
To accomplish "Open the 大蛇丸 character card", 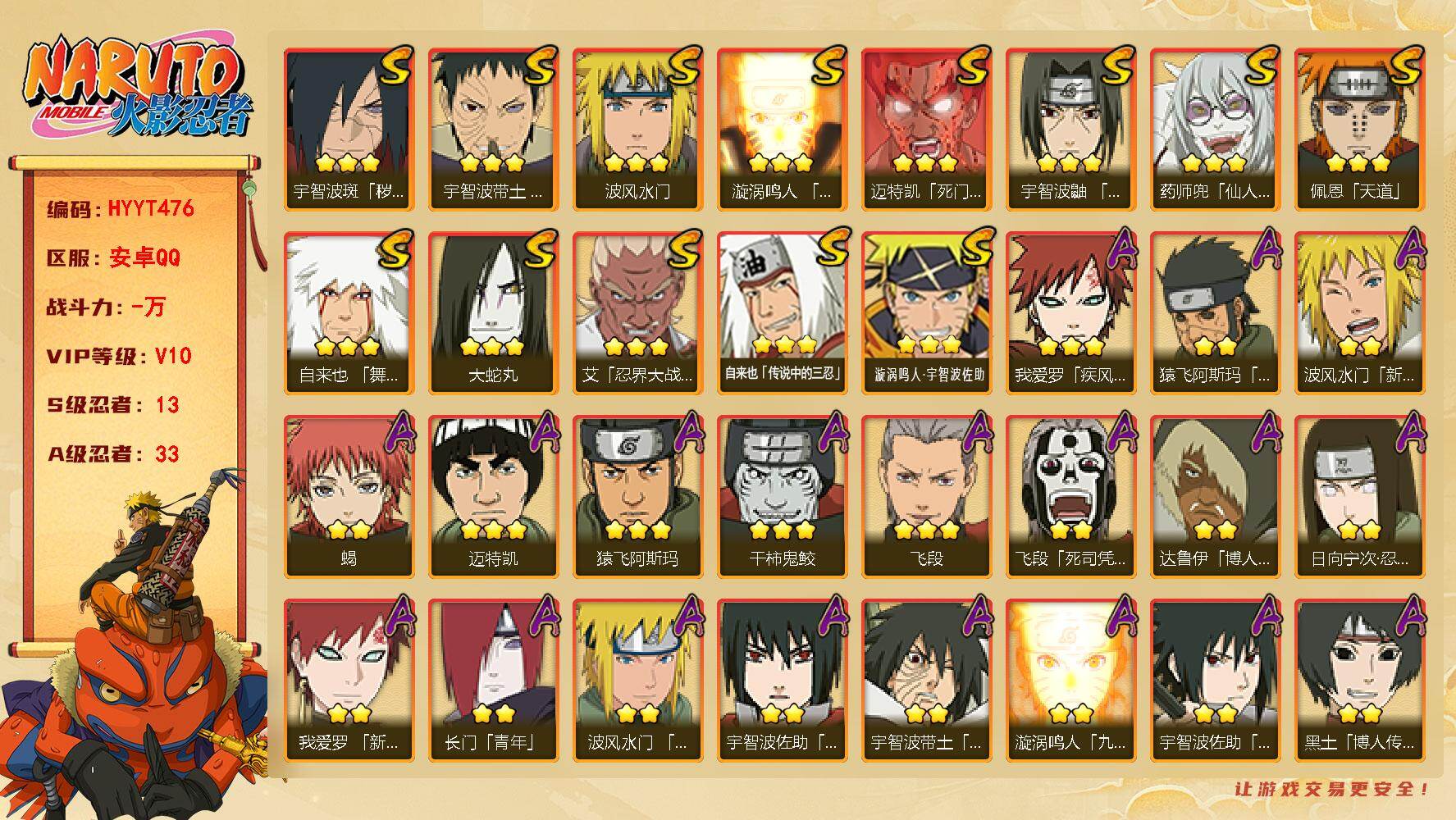I will pos(493,312).
